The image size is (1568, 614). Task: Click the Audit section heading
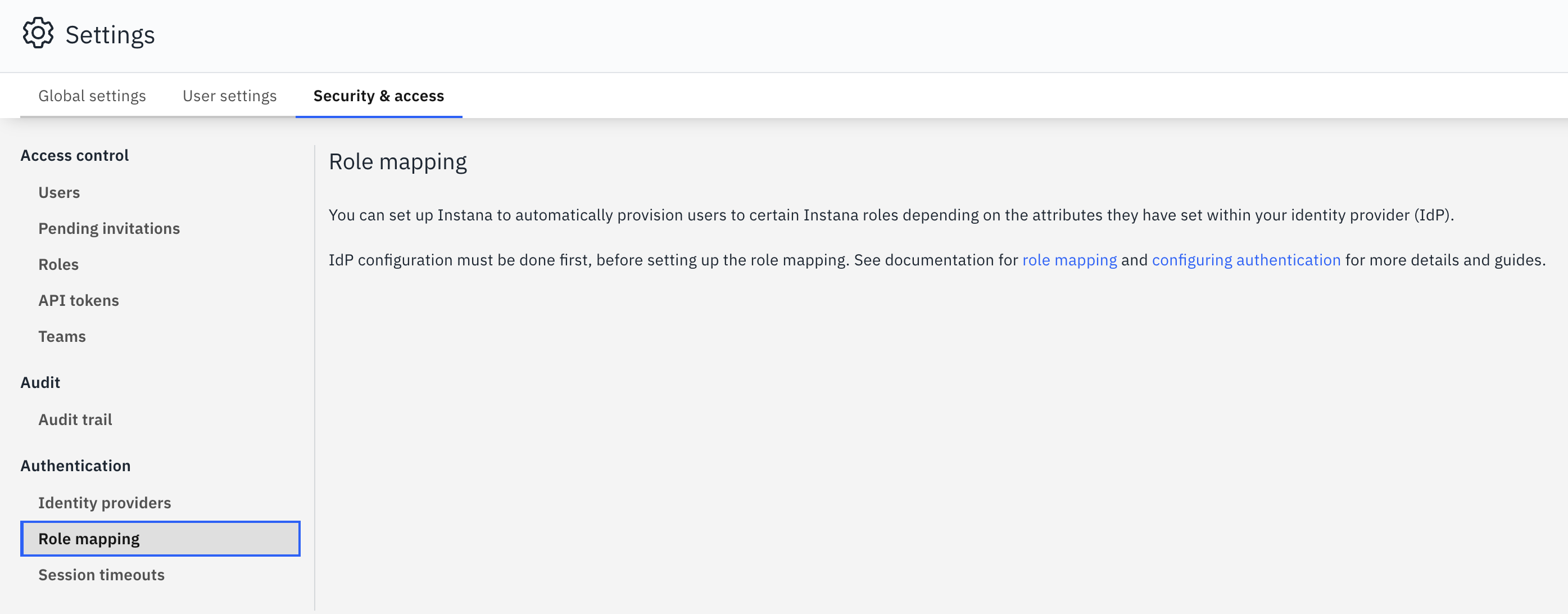40,382
